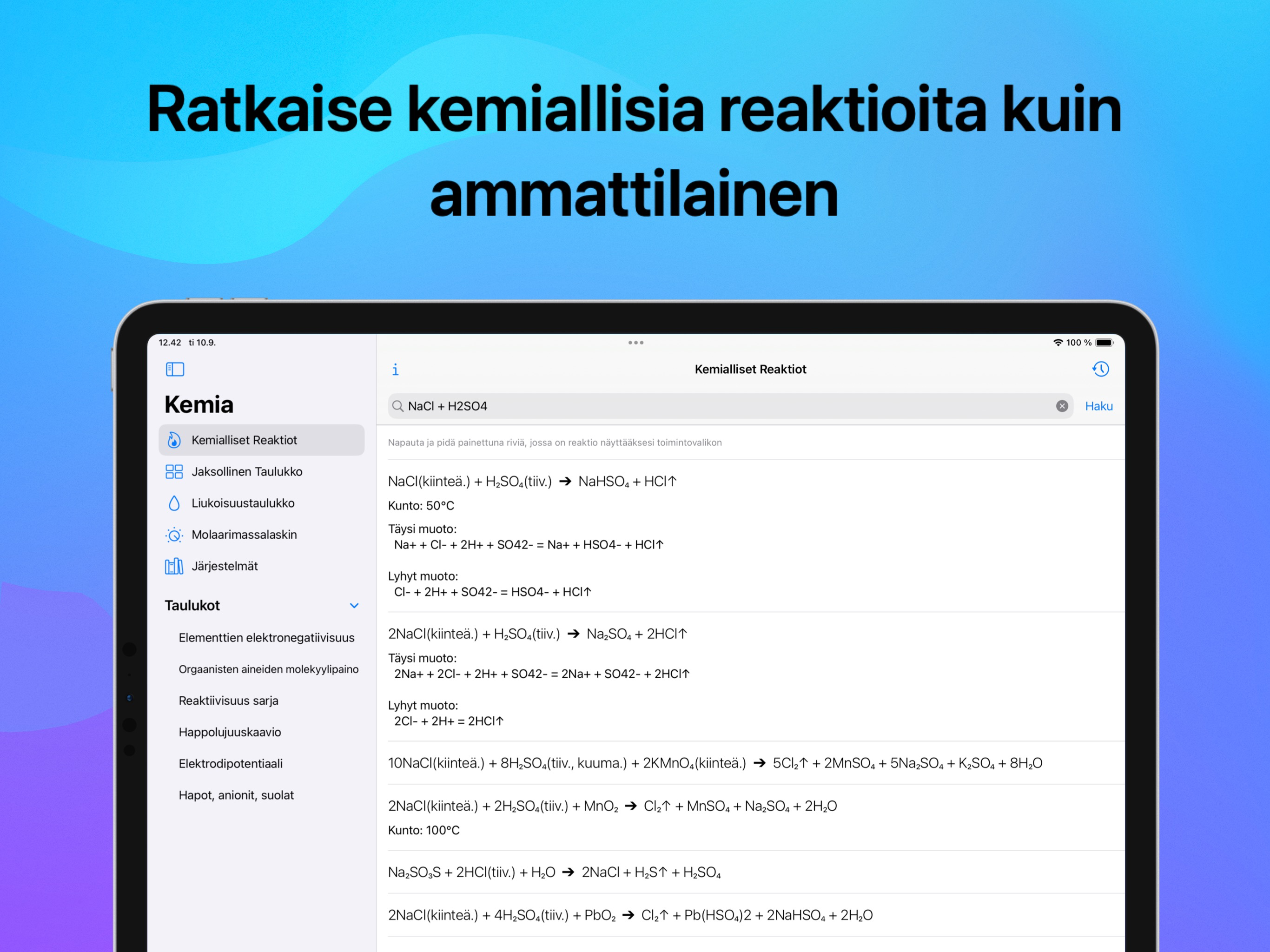Click the 2Cl- + 2H+ = 2HCl↑ short form
1270x952 pixels.
(x=449, y=721)
